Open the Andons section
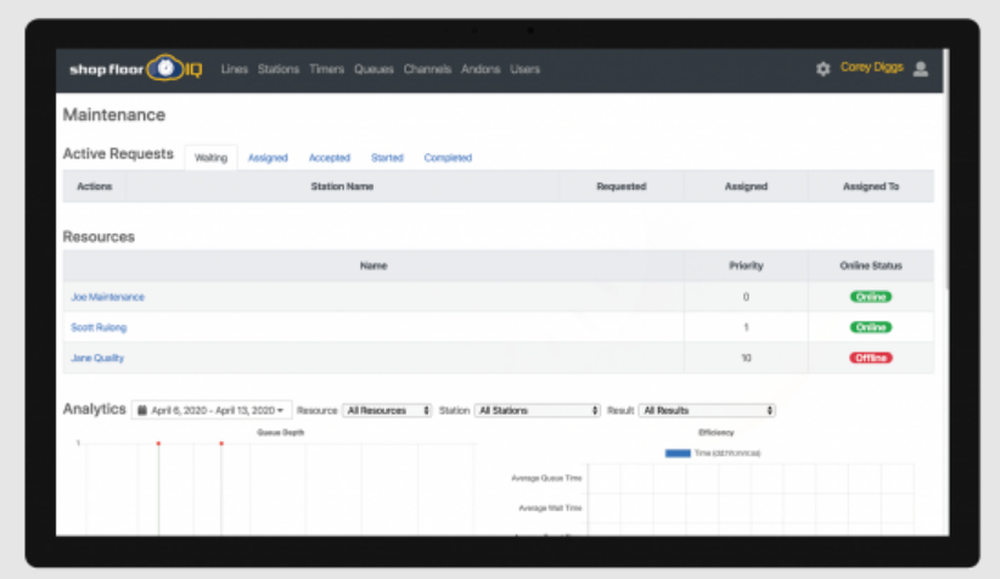Image resolution: width=1000 pixels, height=579 pixels. pyautogui.click(x=481, y=69)
